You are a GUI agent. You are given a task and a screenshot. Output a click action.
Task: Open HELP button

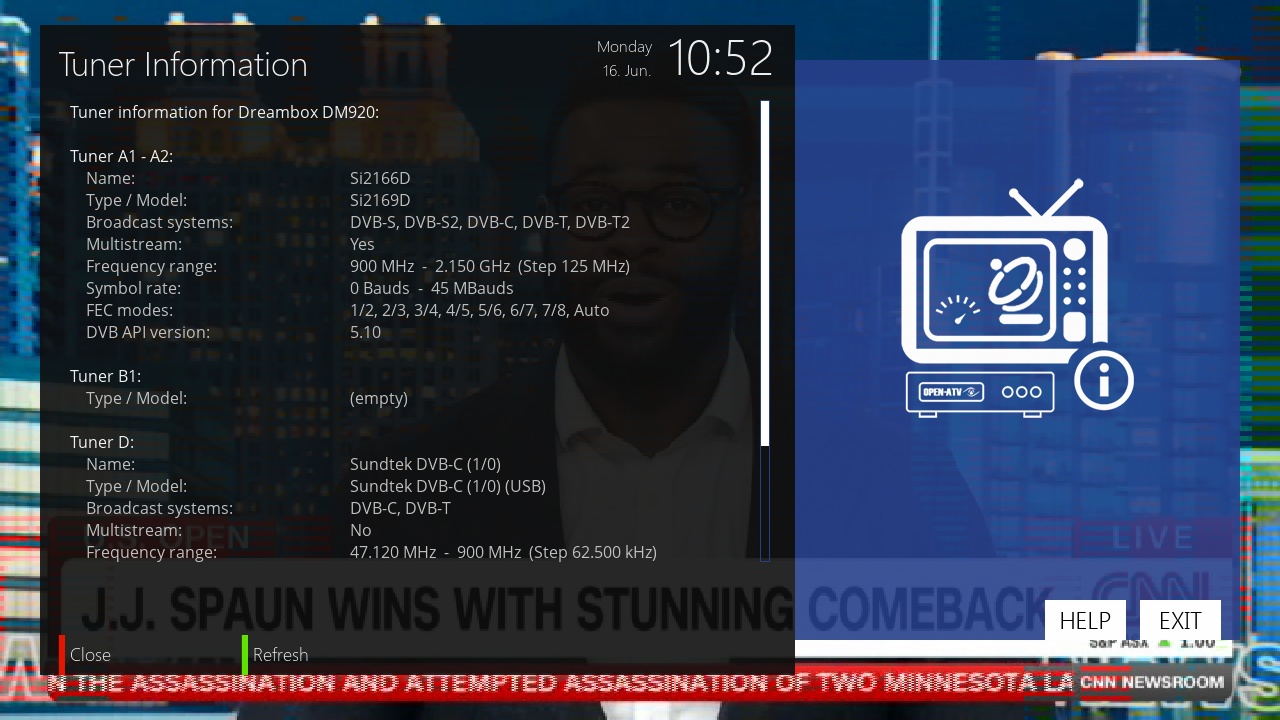[1085, 620]
